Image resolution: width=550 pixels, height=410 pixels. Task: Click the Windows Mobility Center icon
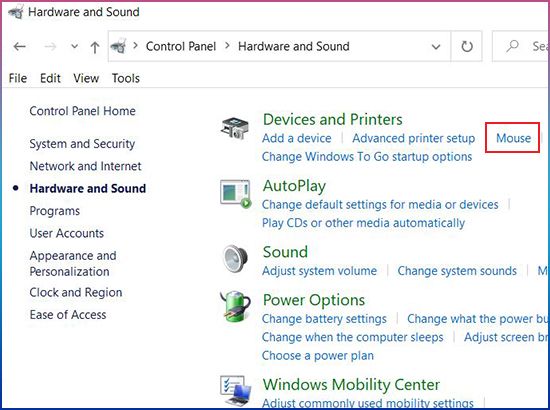[x=236, y=390]
